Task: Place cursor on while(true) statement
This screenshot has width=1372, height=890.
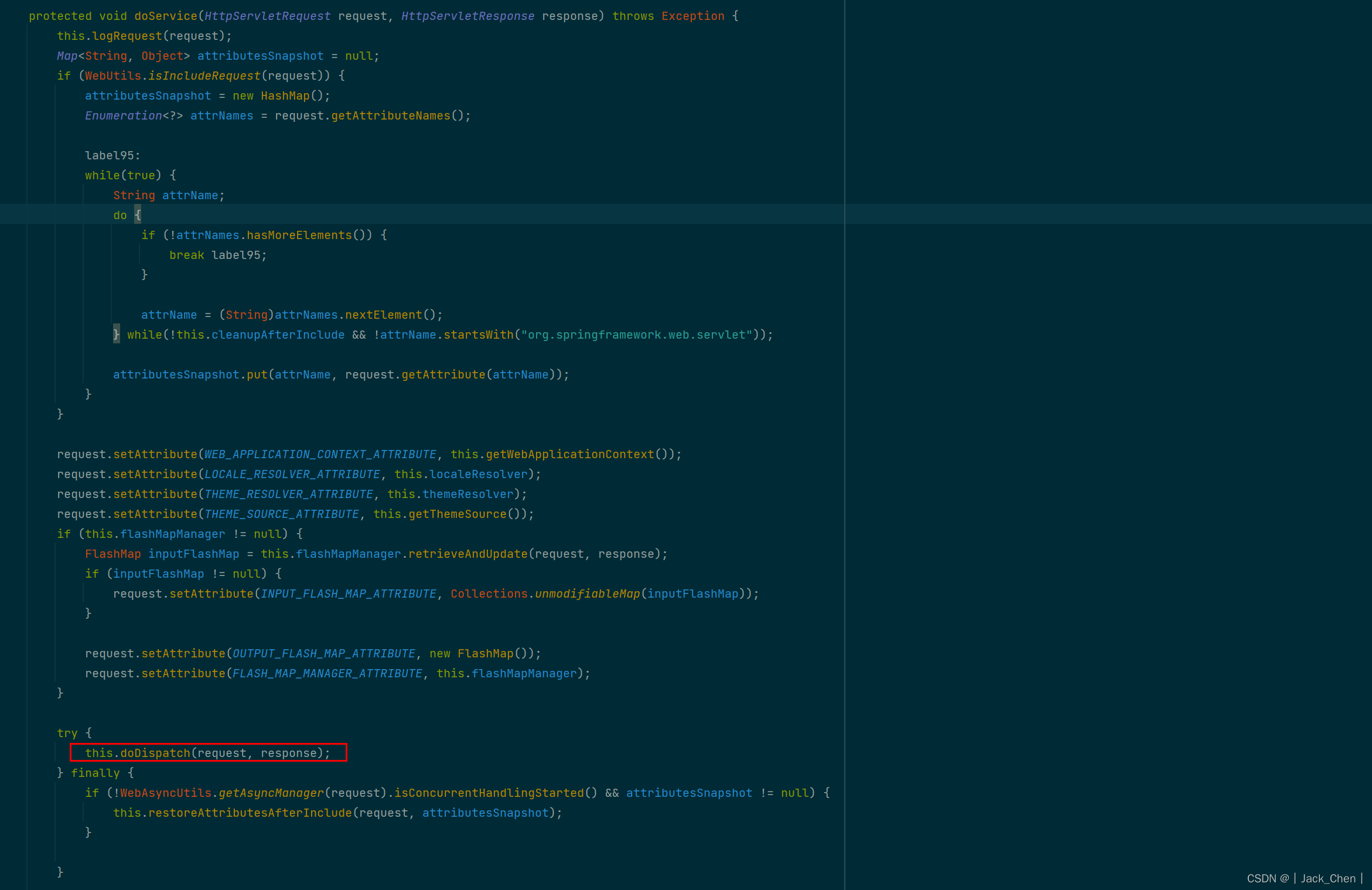Action: (123, 175)
